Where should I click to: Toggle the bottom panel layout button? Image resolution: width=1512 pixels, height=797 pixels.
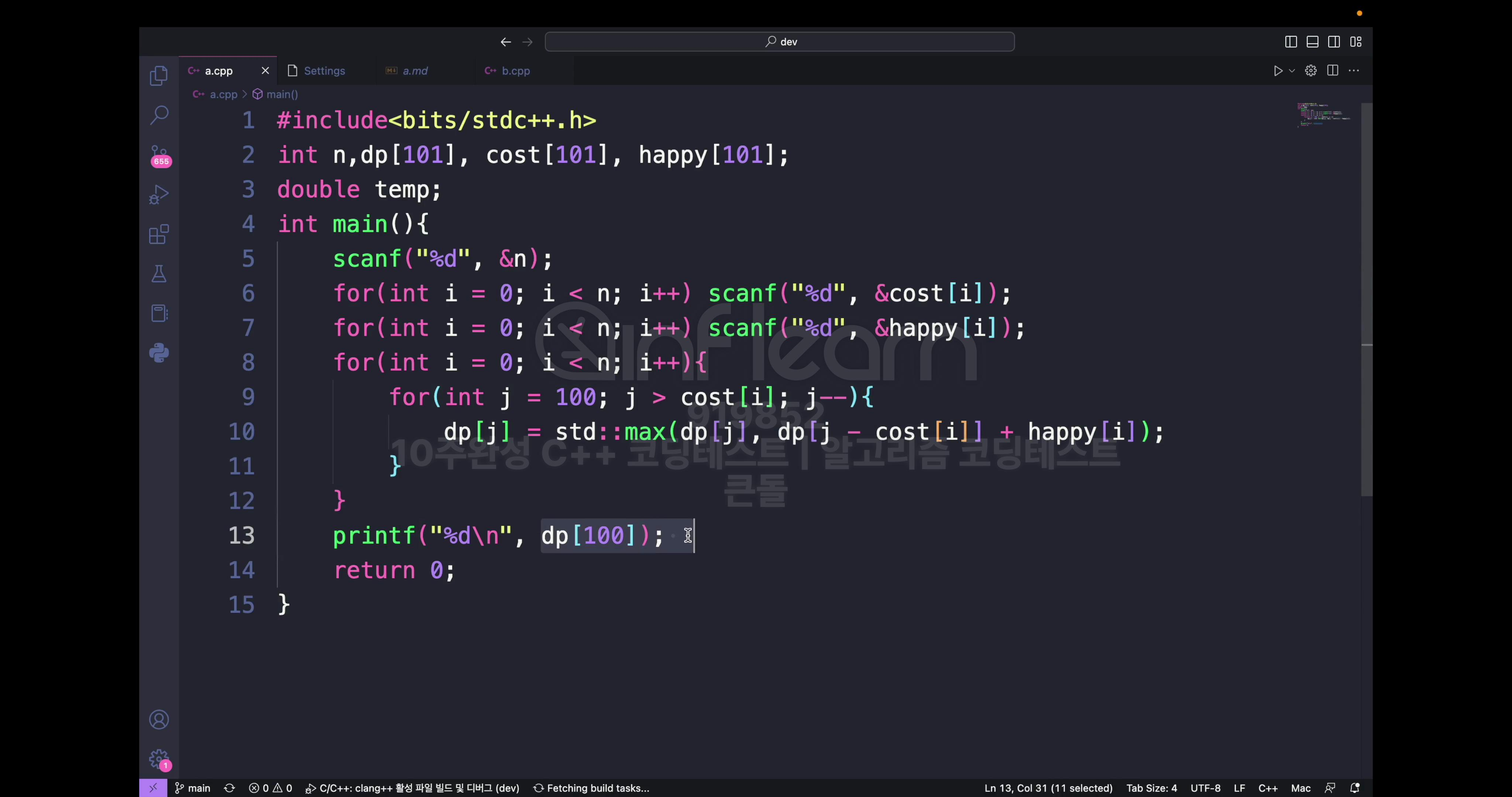(1312, 42)
